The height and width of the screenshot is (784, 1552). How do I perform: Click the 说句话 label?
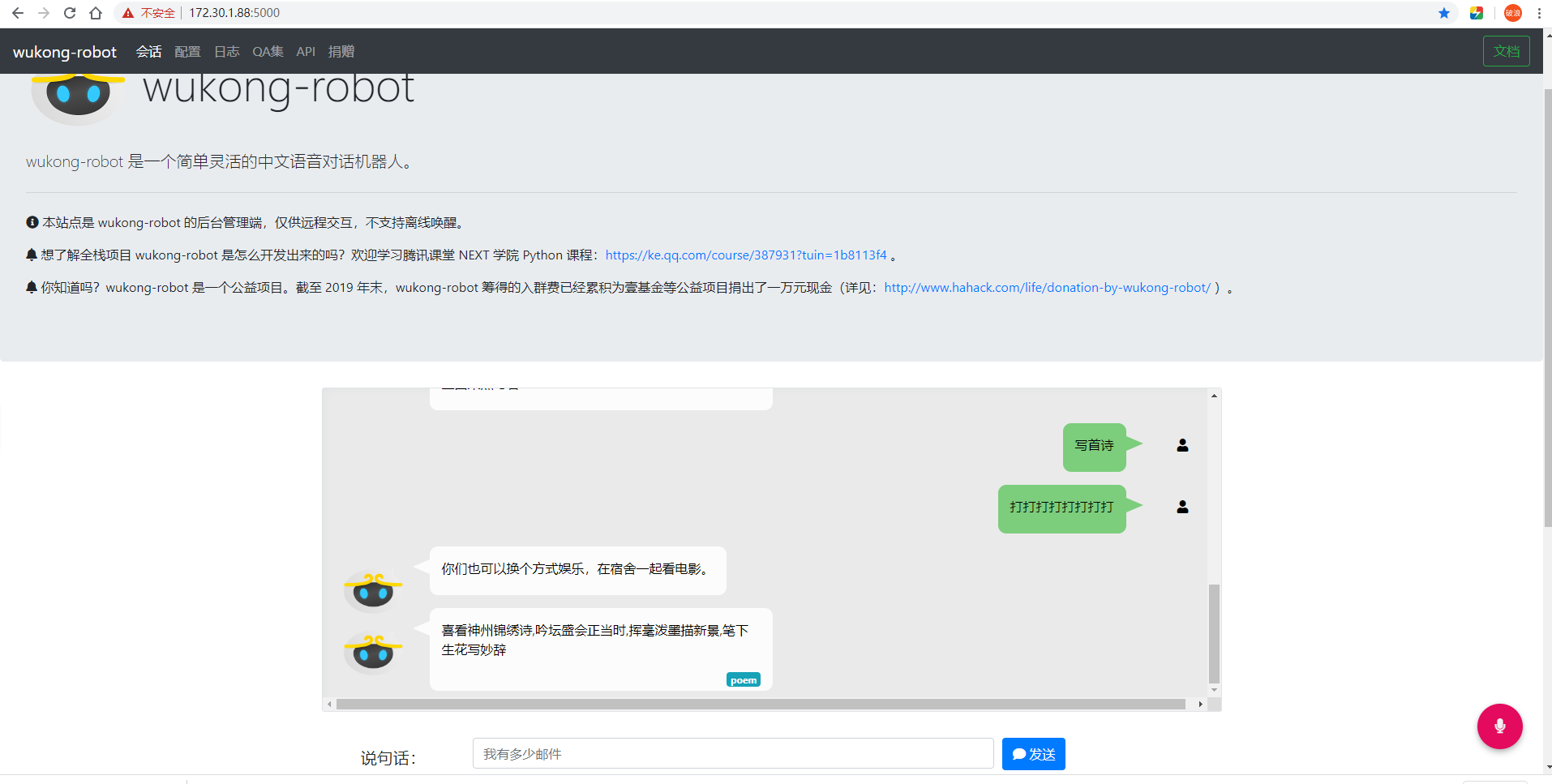tap(388, 758)
